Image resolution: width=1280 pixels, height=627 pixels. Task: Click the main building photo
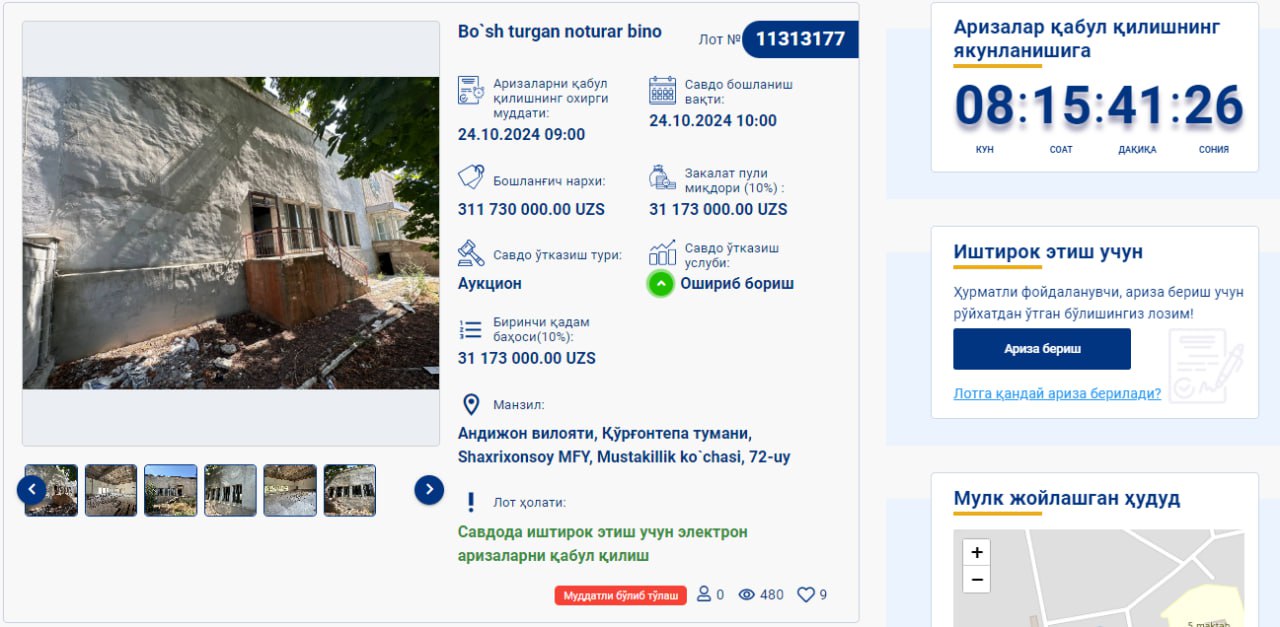point(231,233)
